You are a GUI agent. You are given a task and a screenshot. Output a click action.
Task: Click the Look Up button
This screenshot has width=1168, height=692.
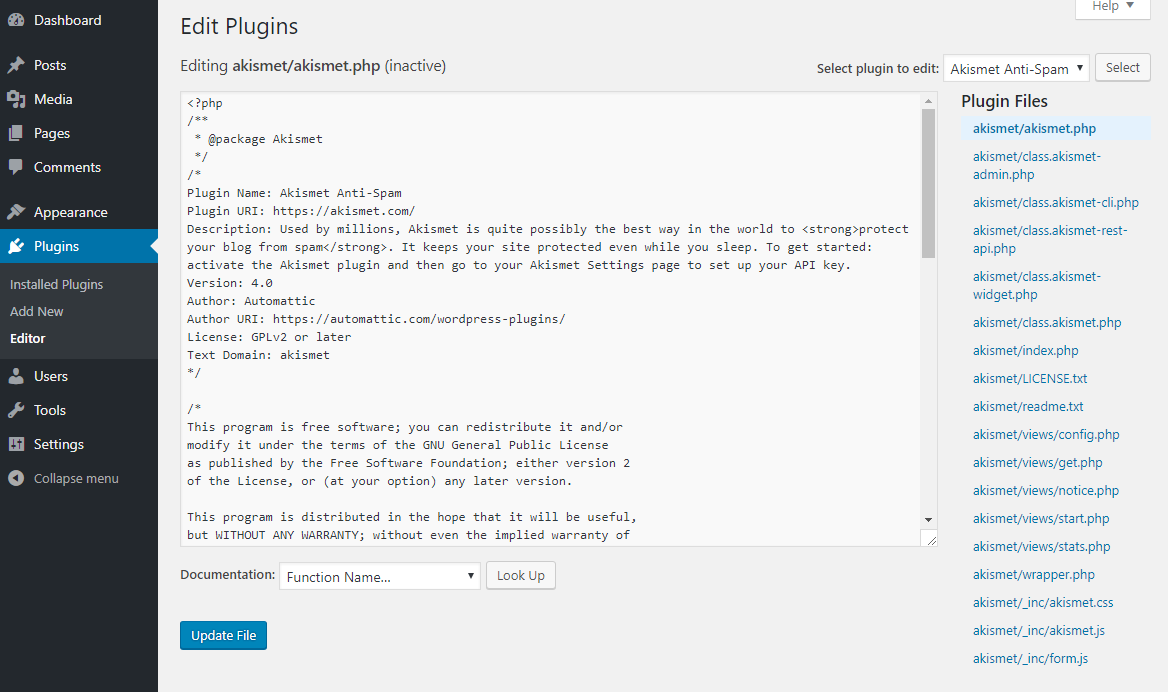pos(521,576)
